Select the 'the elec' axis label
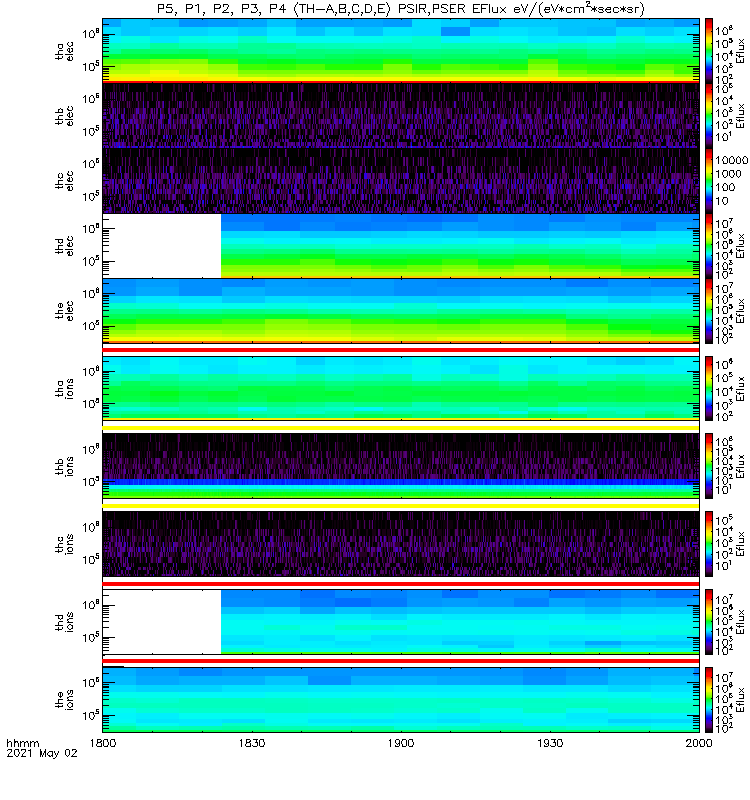Image resolution: width=750 pixels, height=800 pixels. (x=64, y=311)
